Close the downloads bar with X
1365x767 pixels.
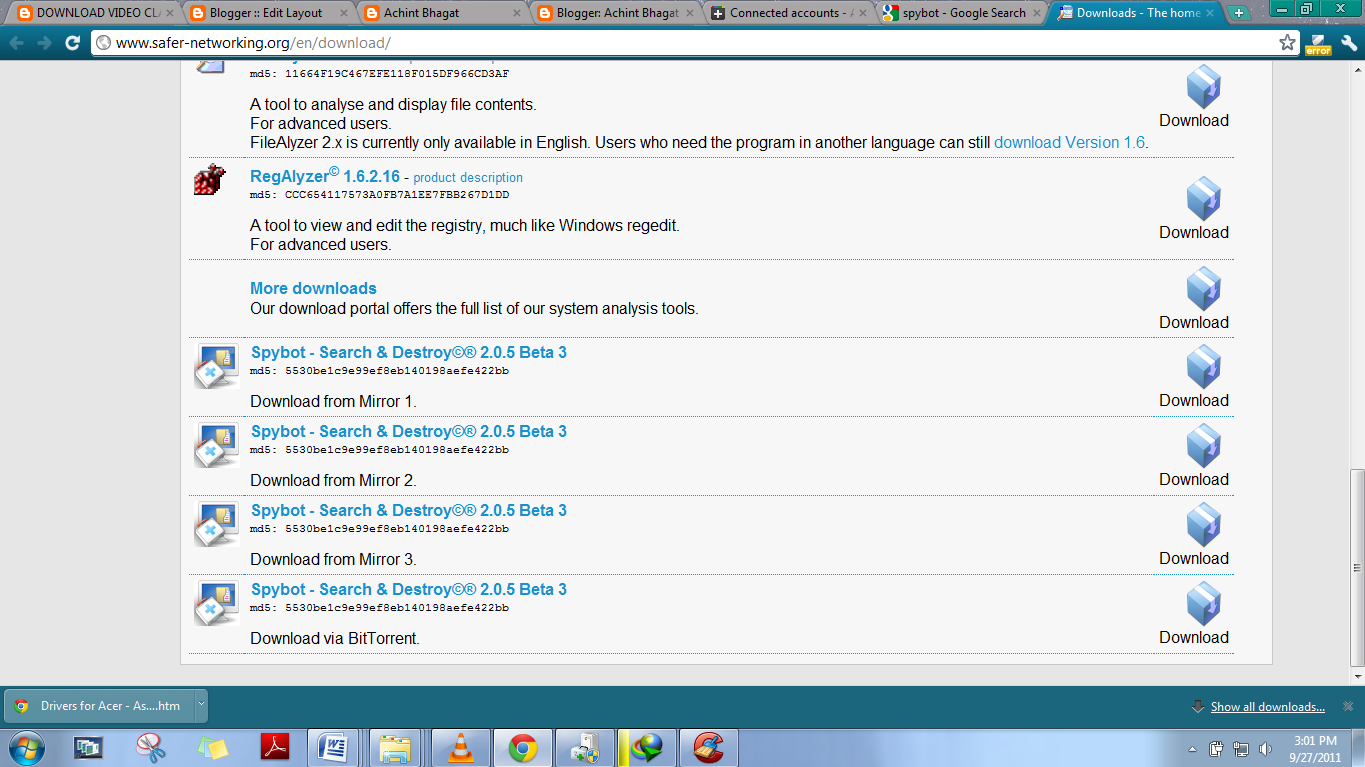coord(1346,706)
